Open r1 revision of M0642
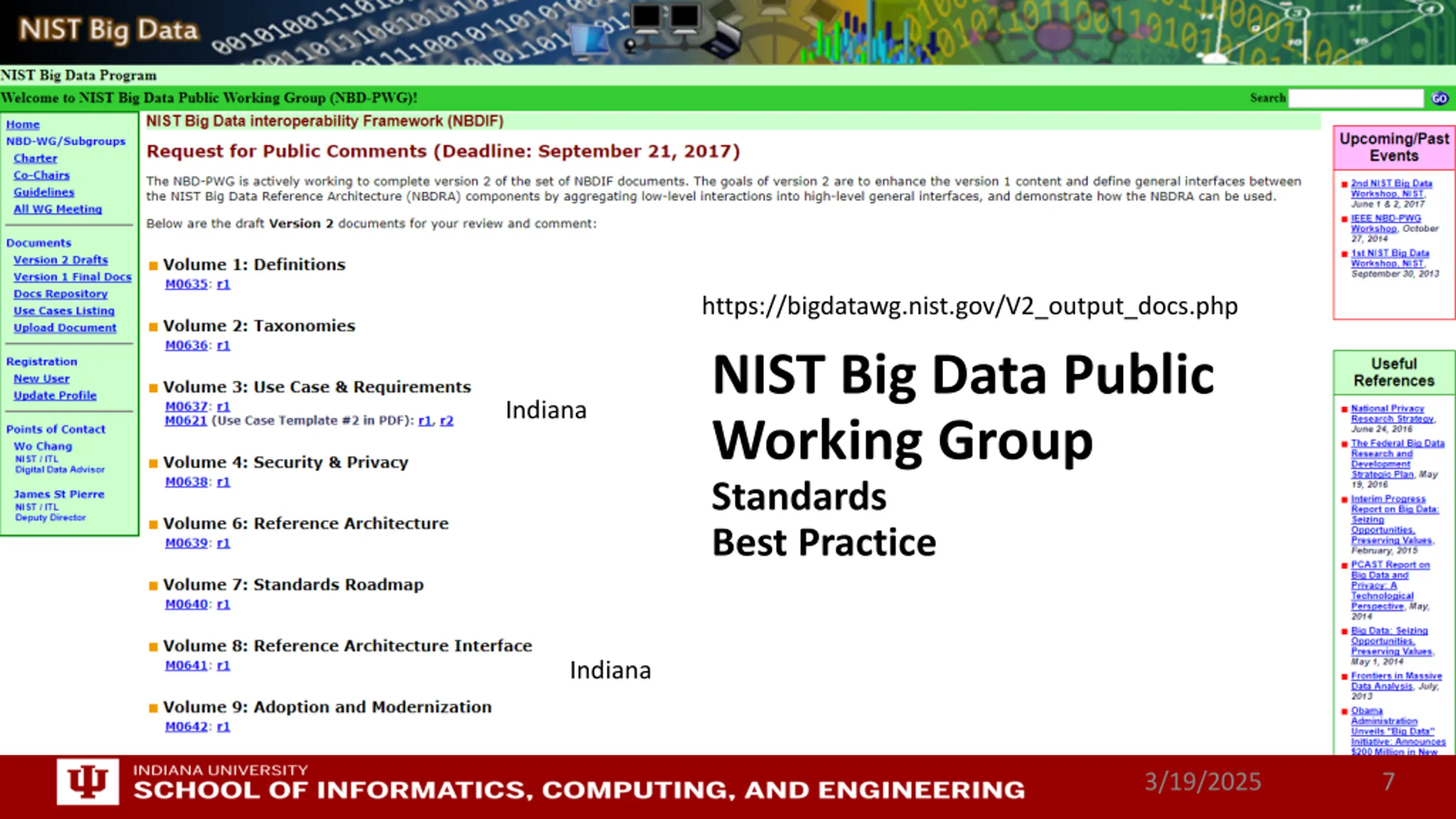 point(224,727)
